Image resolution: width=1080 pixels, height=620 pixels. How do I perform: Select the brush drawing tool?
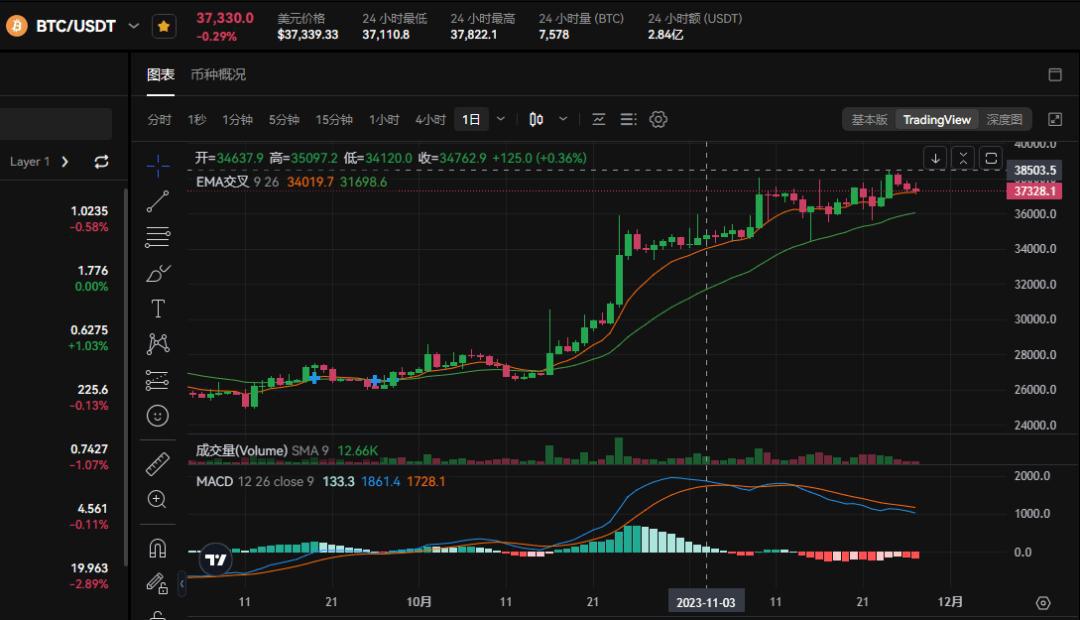tap(157, 272)
